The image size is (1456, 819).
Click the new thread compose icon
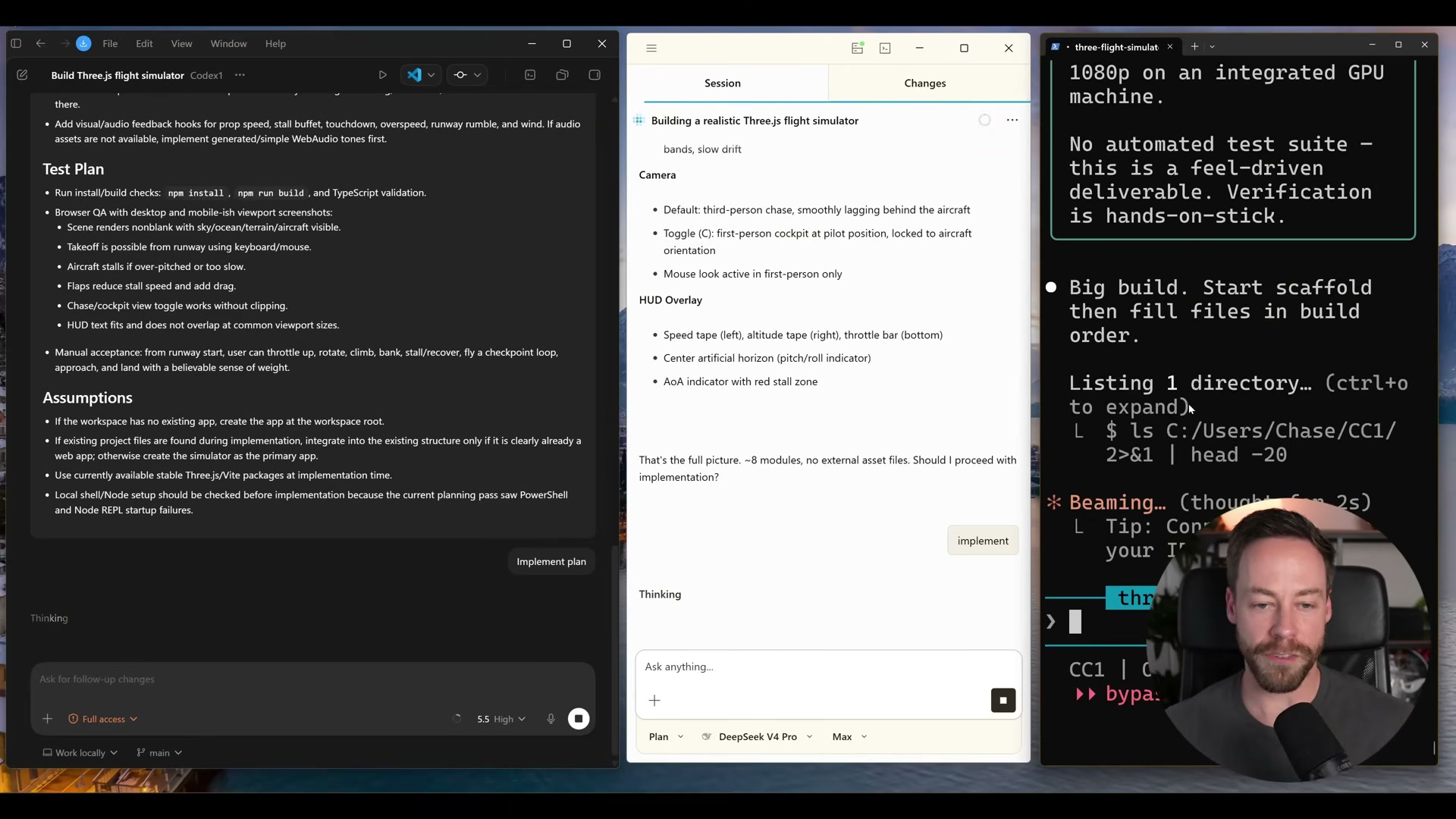[22, 75]
